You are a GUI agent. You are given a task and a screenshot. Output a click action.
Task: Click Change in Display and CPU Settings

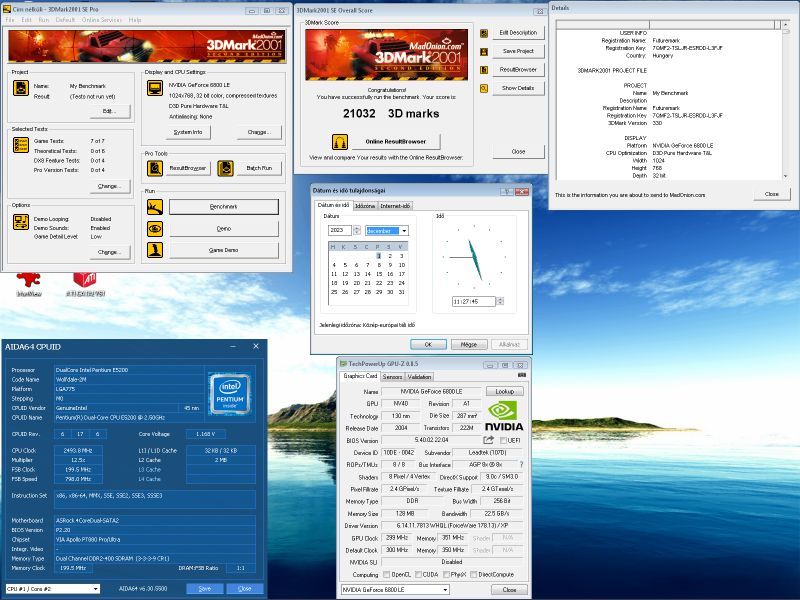(x=259, y=132)
